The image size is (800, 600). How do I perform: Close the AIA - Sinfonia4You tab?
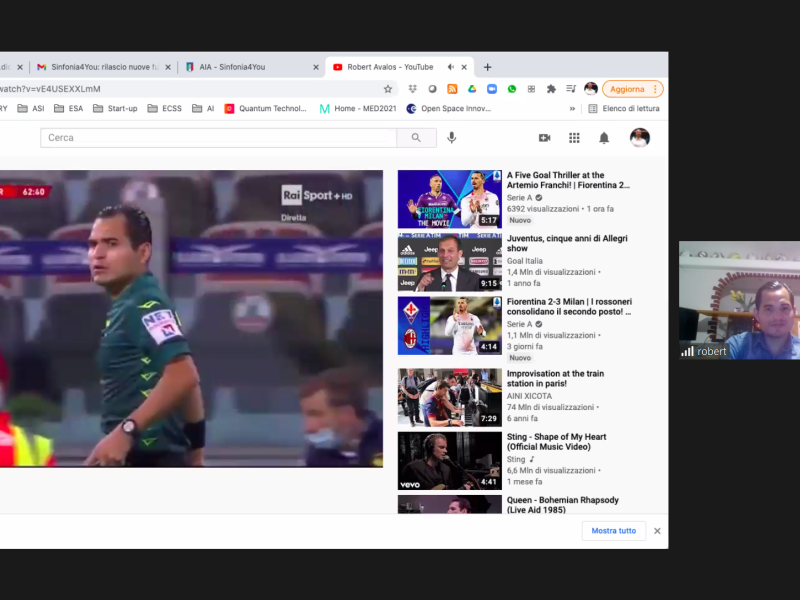coord(316,67)
